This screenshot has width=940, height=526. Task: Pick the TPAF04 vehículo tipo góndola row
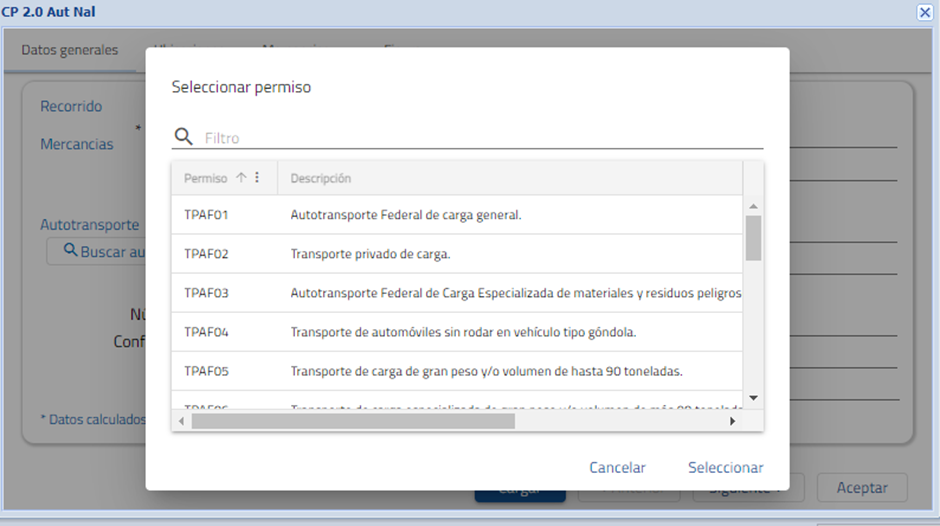[463, 332]
